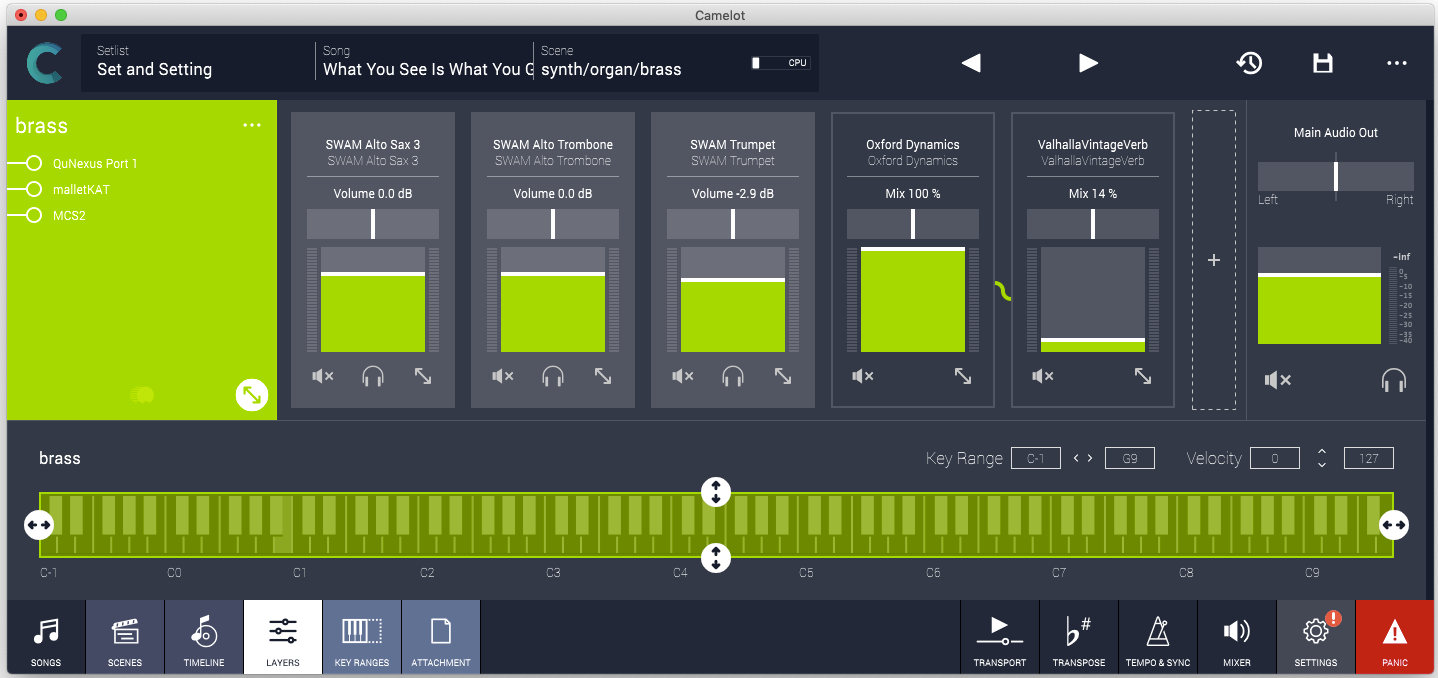Save with the floppy disk icon
This screenshot has height=678, width=1438.
coord(1323,63)
